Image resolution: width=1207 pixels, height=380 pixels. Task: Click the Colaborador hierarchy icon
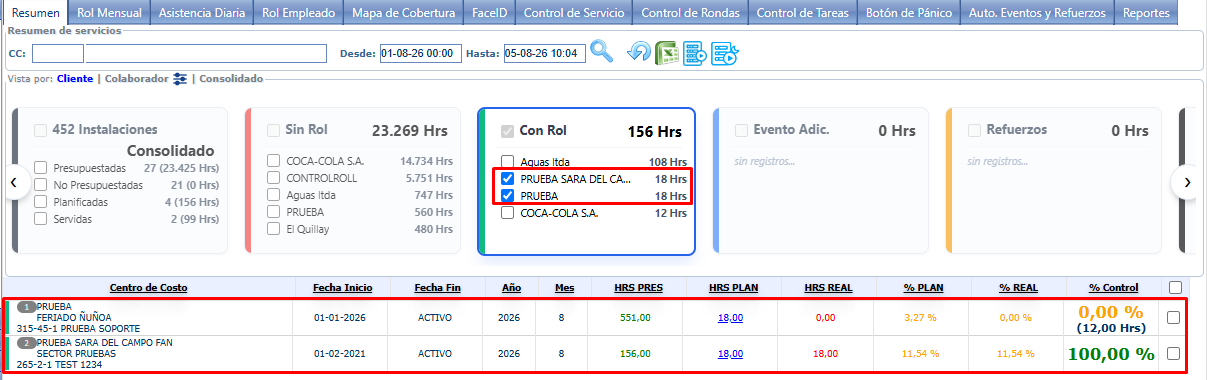click(180, 79)
